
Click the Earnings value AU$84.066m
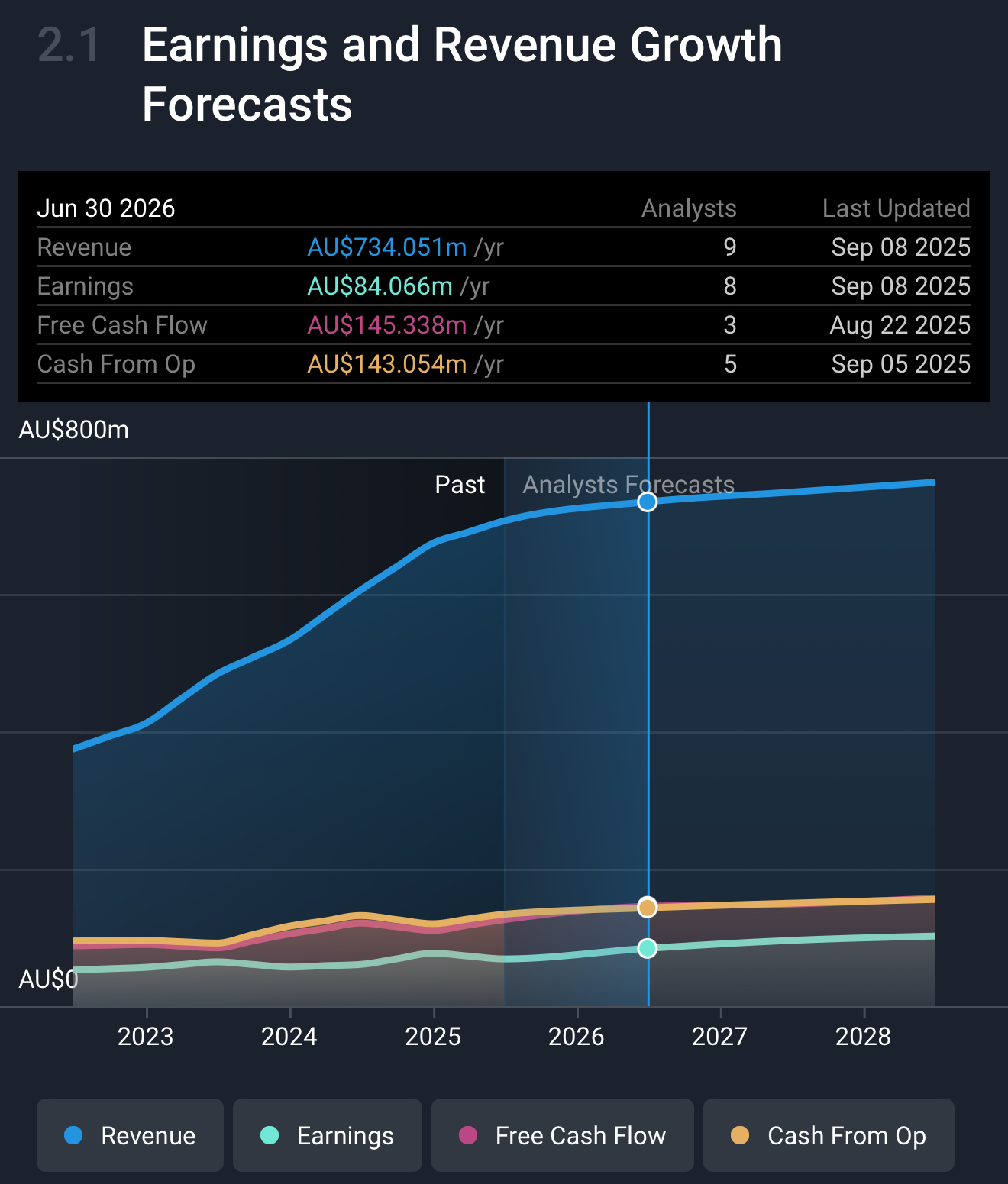(x=380, y=286)
